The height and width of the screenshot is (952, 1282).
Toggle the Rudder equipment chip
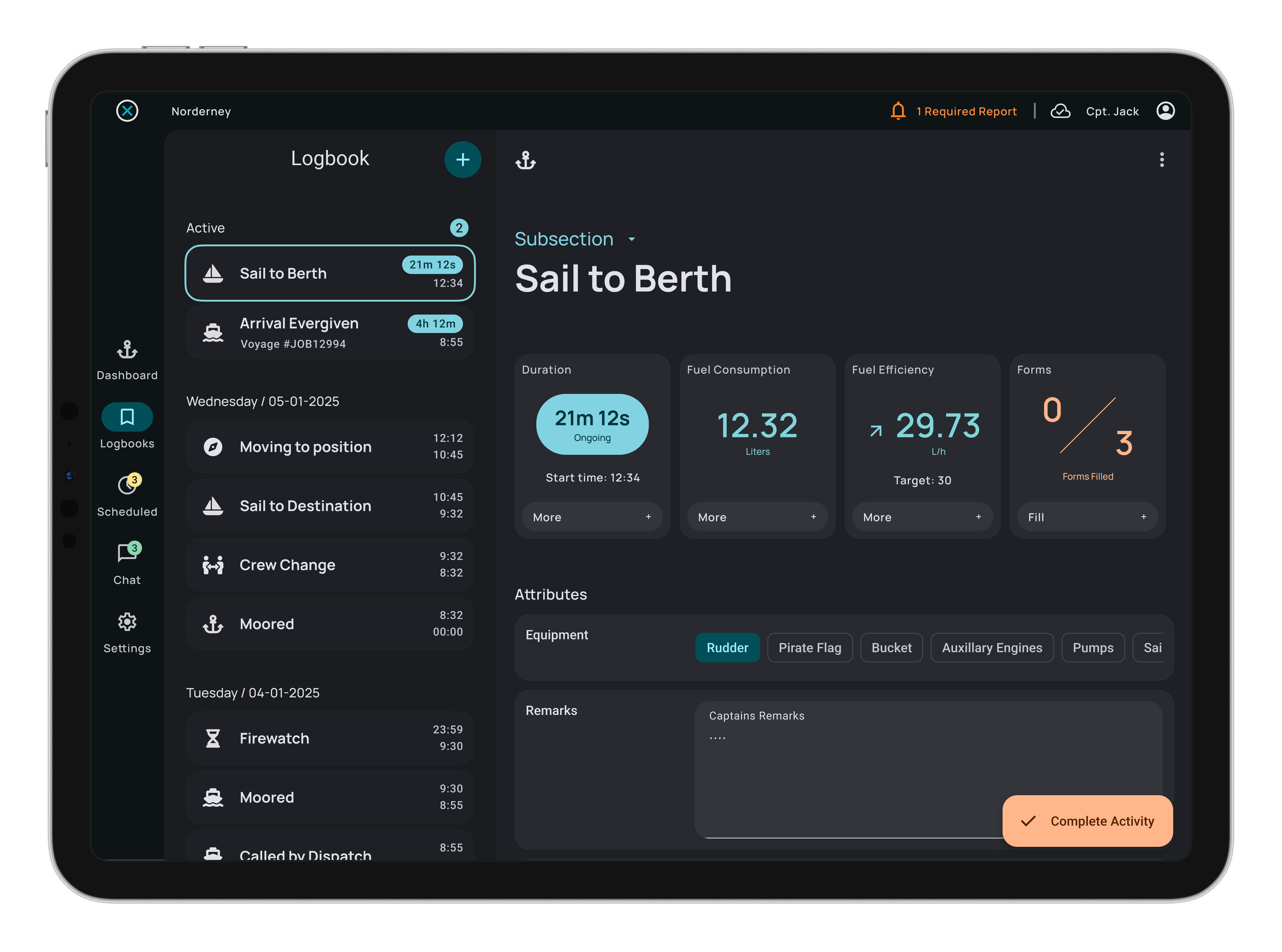727,648
